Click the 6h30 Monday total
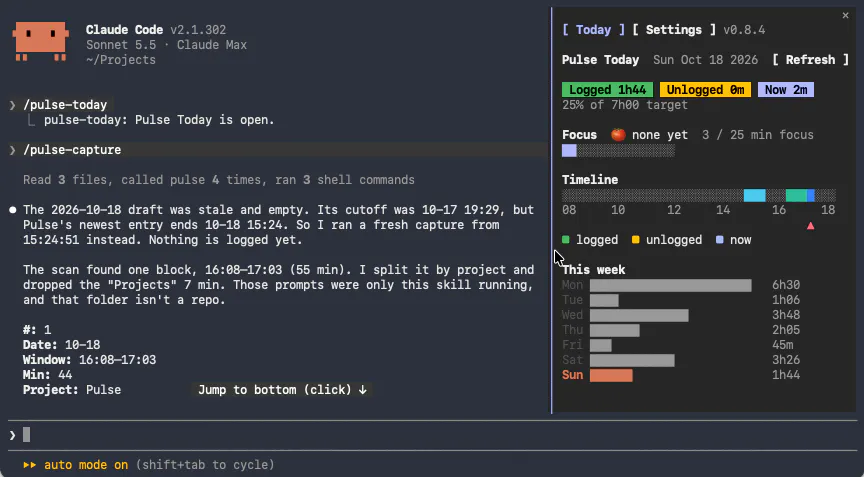This screenshot has width=864, height=477. click(786, 285)
